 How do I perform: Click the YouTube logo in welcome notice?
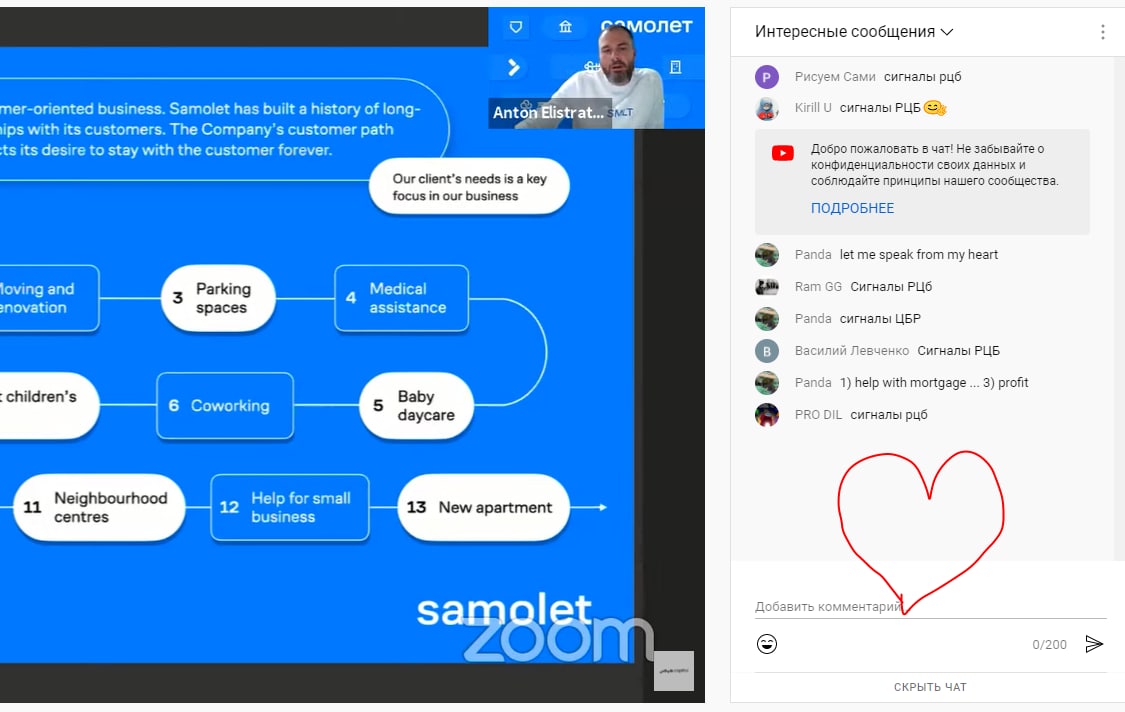(783, 153)
